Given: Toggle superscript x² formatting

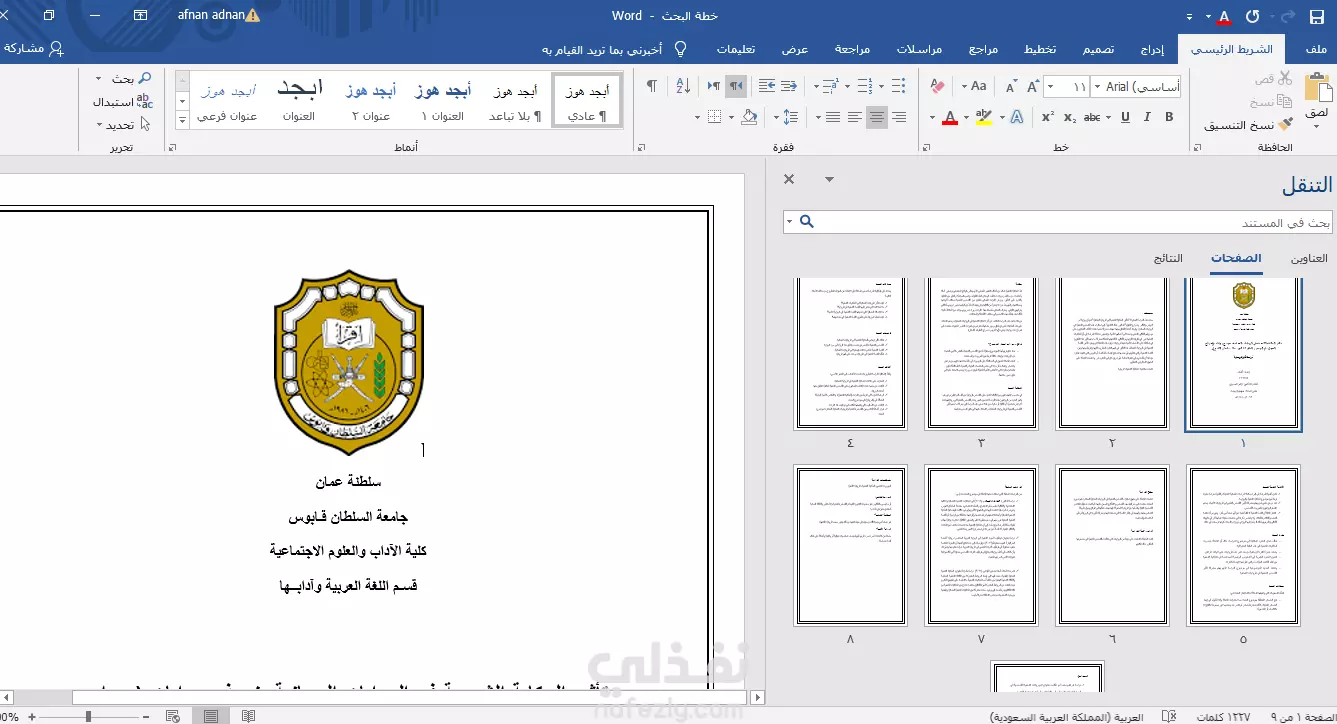Looking at the screenshot, I should click(1048, 117).
